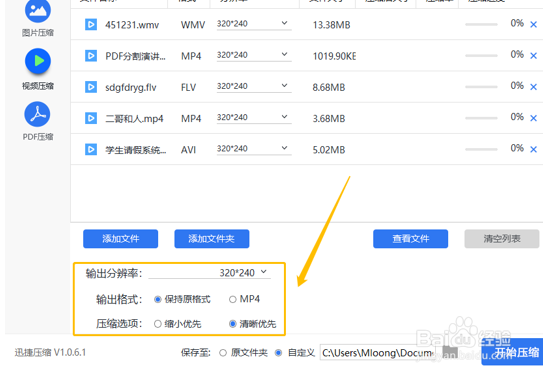Viewport: 543px width, 375px height.
Task: Save to 原文件夹 original folder
Action: click(223, 353)
